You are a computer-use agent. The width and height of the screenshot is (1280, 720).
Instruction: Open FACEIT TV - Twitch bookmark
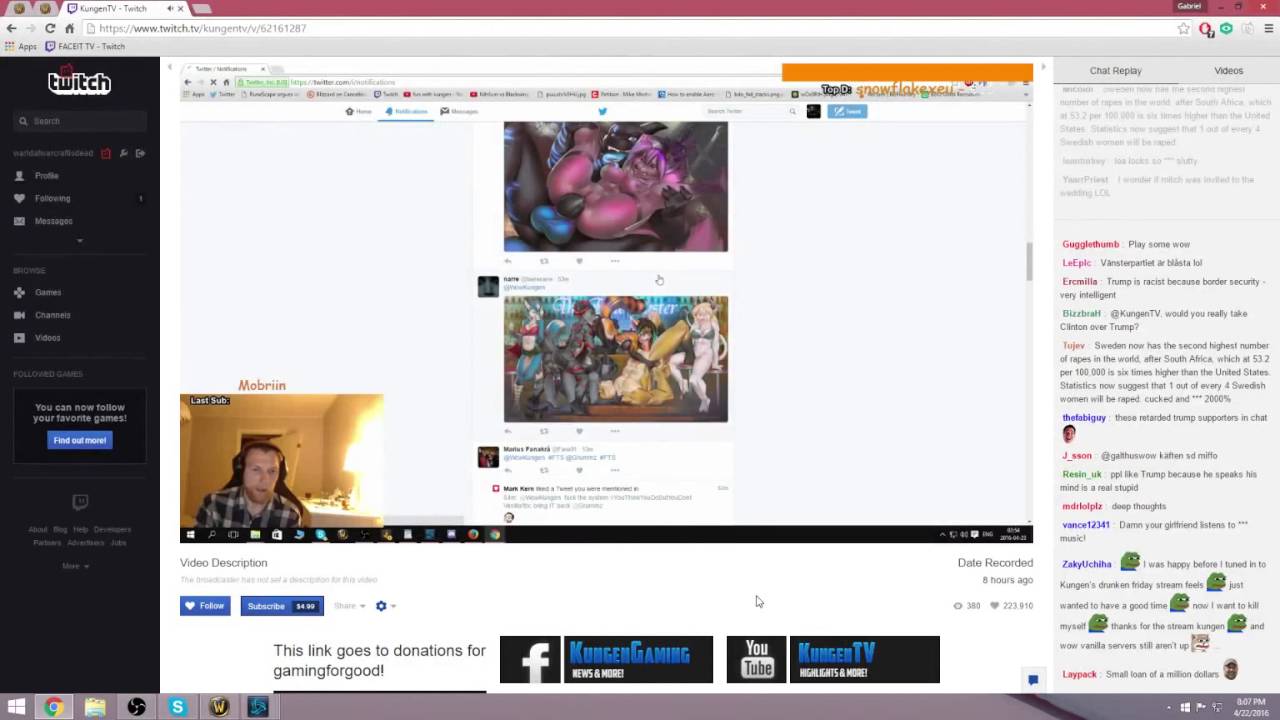85,46
